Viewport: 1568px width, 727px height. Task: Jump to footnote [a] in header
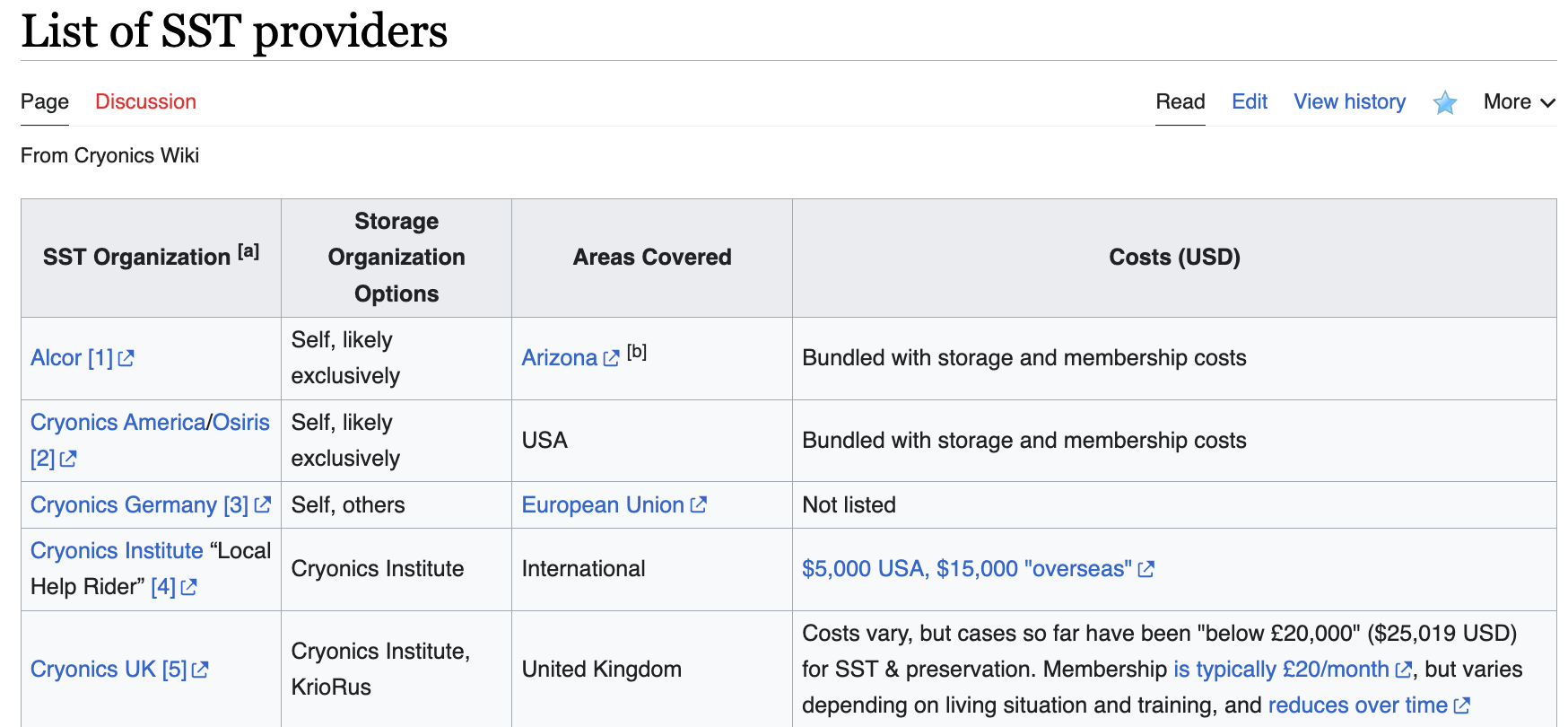248,251
